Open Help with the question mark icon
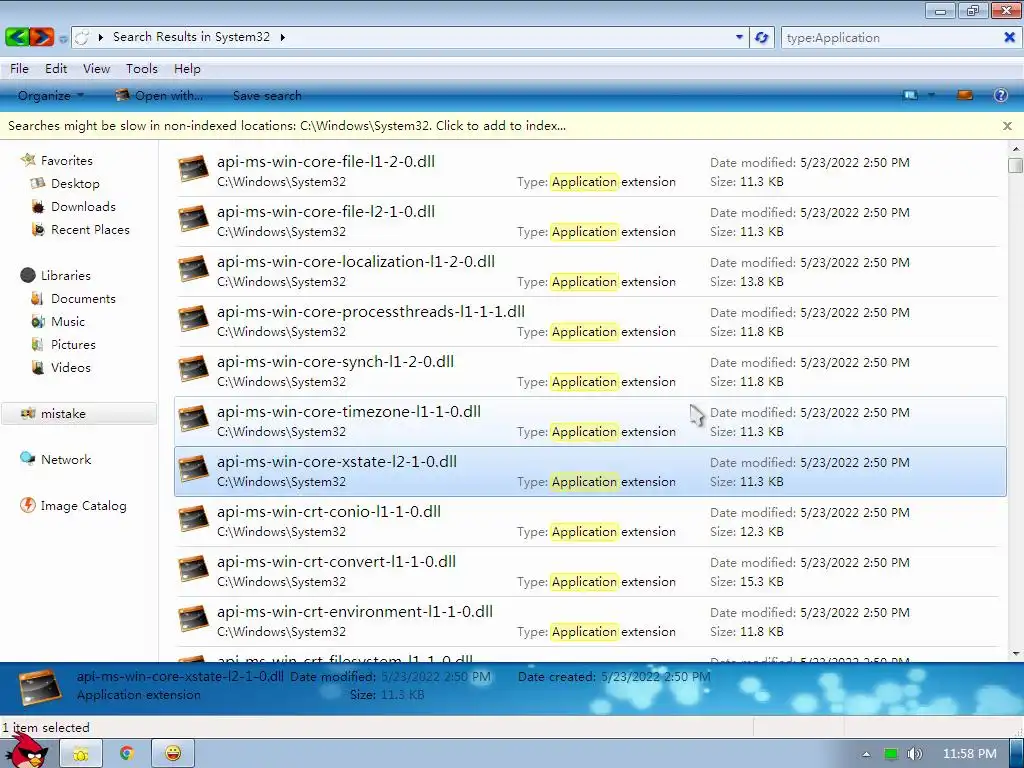 (x=1000, y=95)
